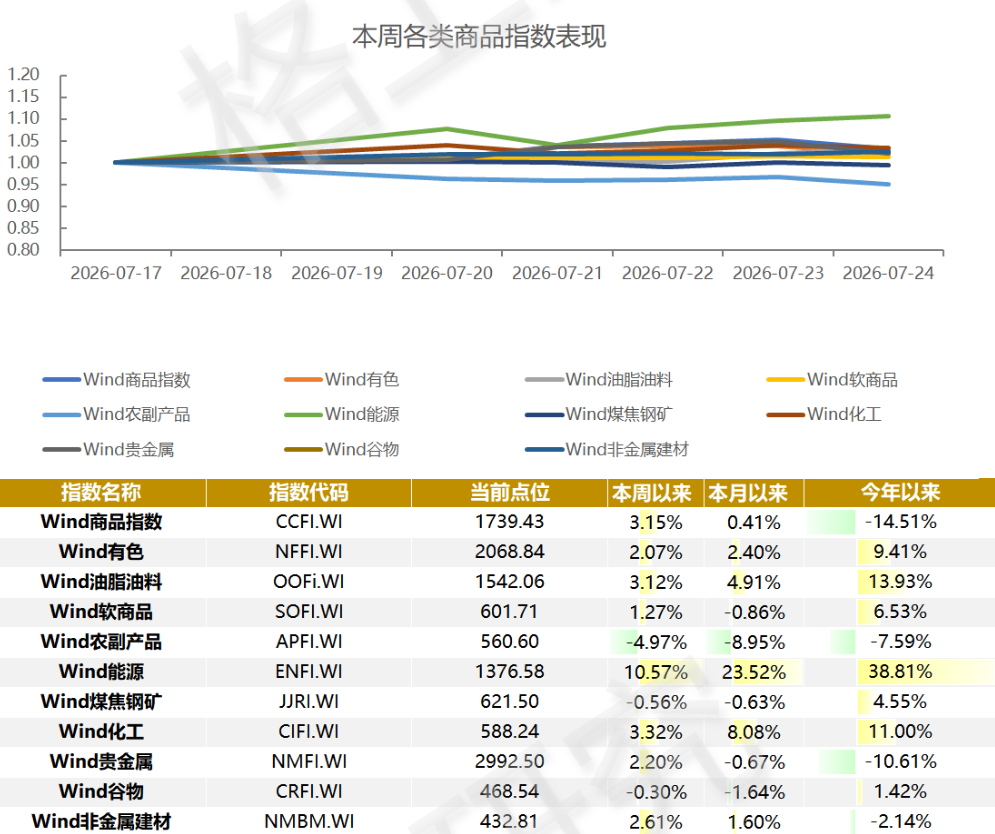Select the Wind贵金属 legend marker
The width and height of the screenshot is (995, 834).
click(x=62, y=449)
